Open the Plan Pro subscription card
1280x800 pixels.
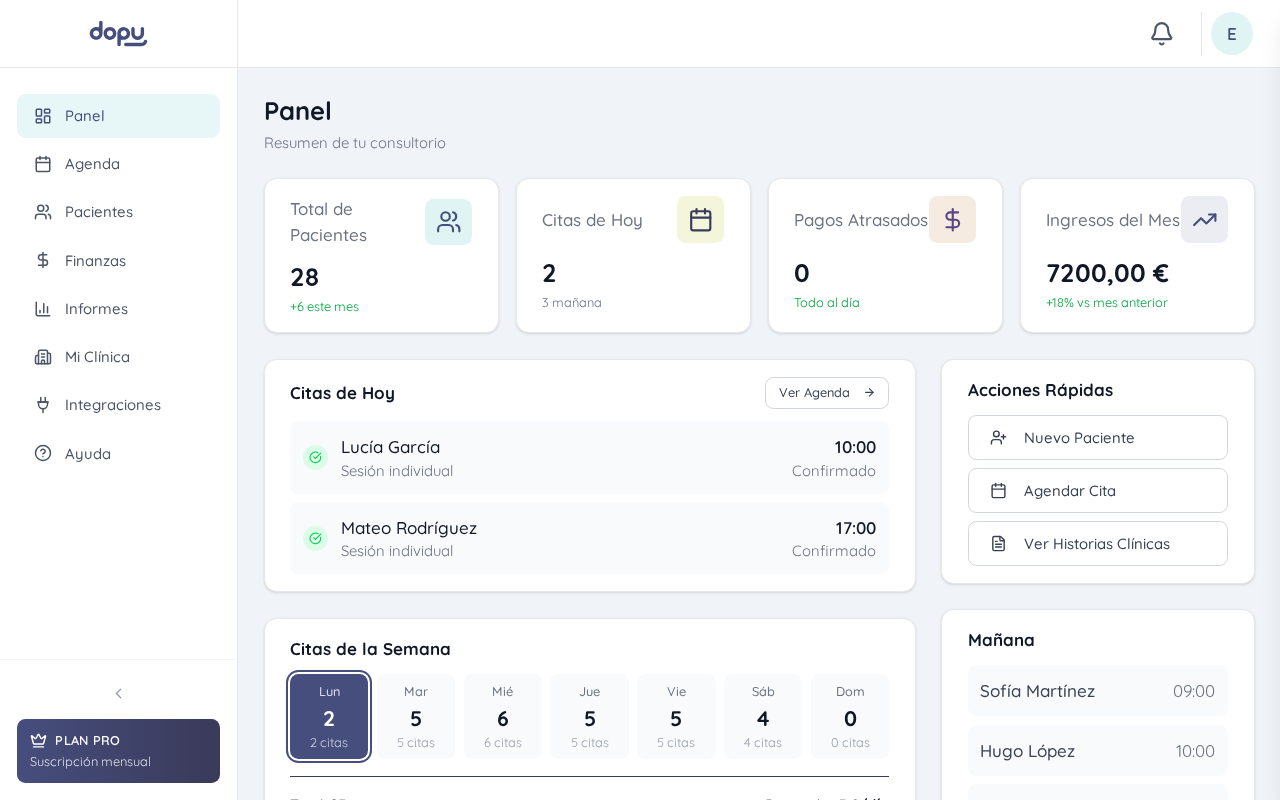pos(118,751)
